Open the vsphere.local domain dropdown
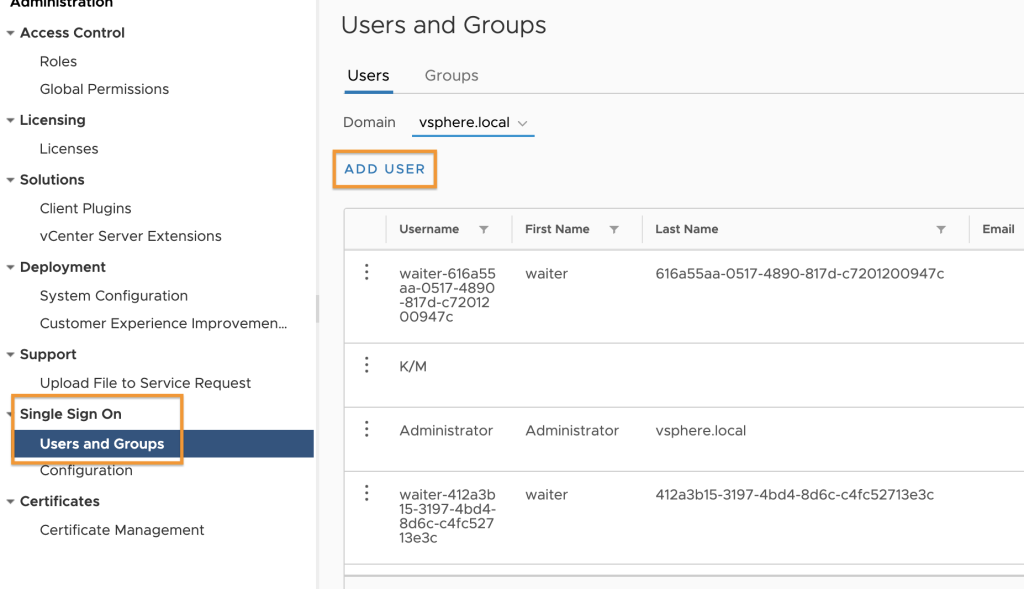Image resolution: width=1024 pixels, height=589 pixels. click(473, 123)
